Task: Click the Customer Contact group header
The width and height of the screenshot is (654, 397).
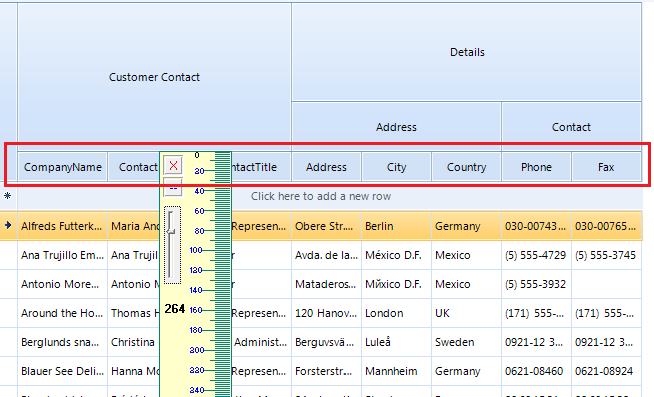Action: coord(154,77)
